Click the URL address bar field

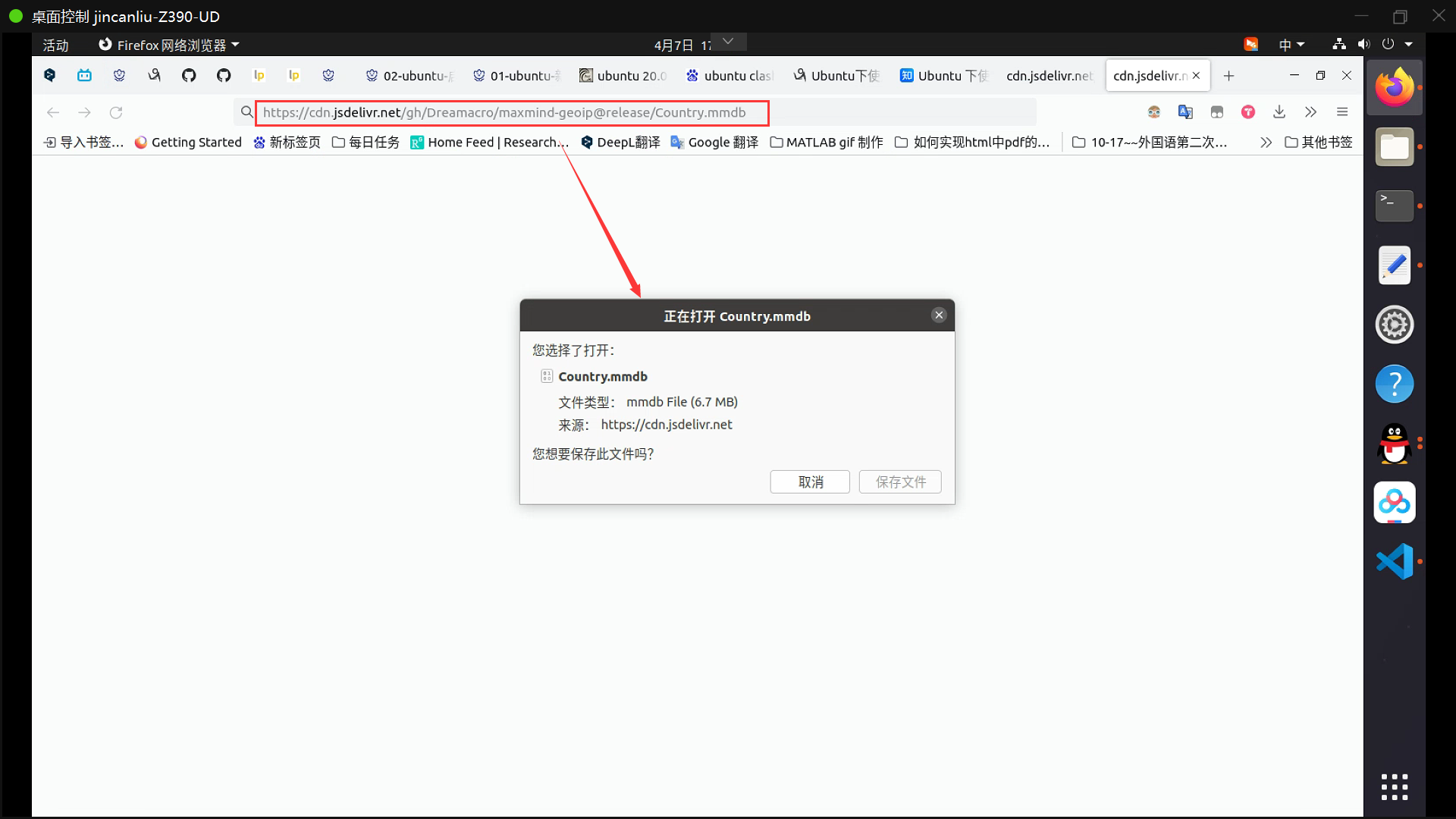[x=504, y=113]
